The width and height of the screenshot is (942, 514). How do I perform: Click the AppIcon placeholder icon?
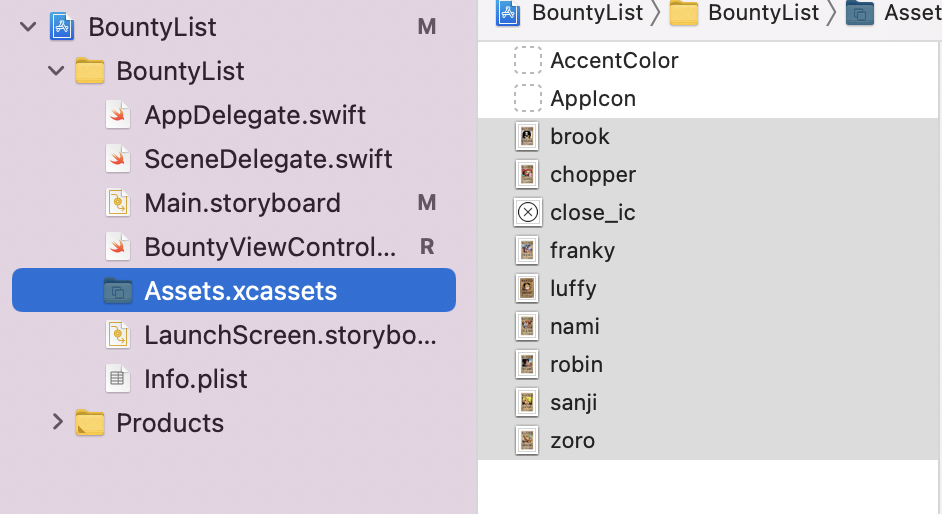click(527, 98)
